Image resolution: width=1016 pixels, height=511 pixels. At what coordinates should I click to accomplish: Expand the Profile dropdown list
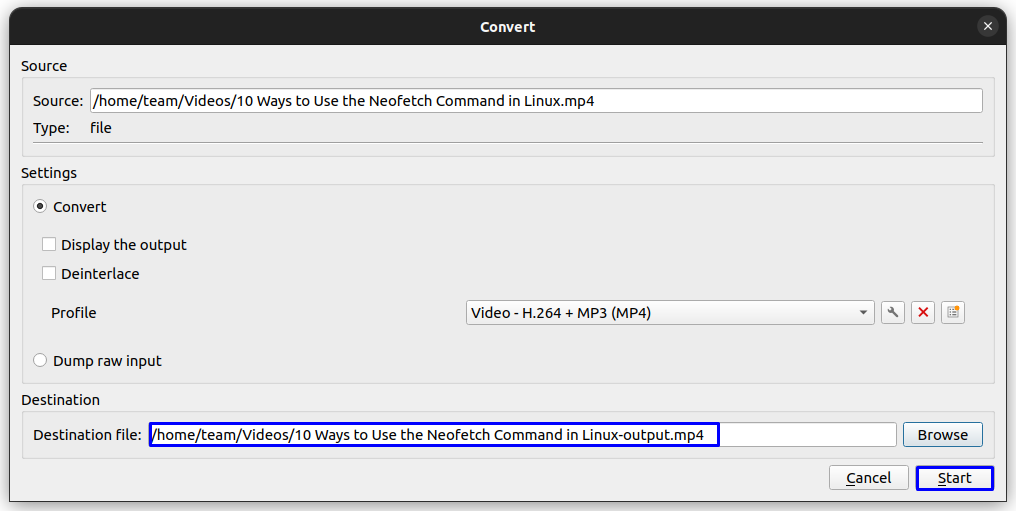pyautogui.click(x=670, y=313)
